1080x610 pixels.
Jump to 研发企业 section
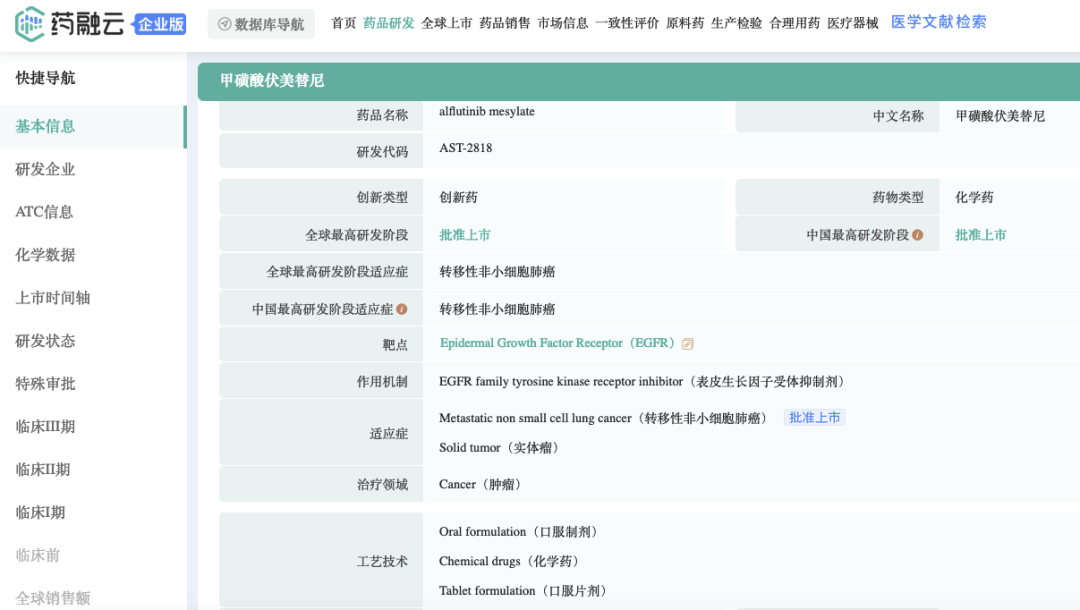[x=45, y=169]
